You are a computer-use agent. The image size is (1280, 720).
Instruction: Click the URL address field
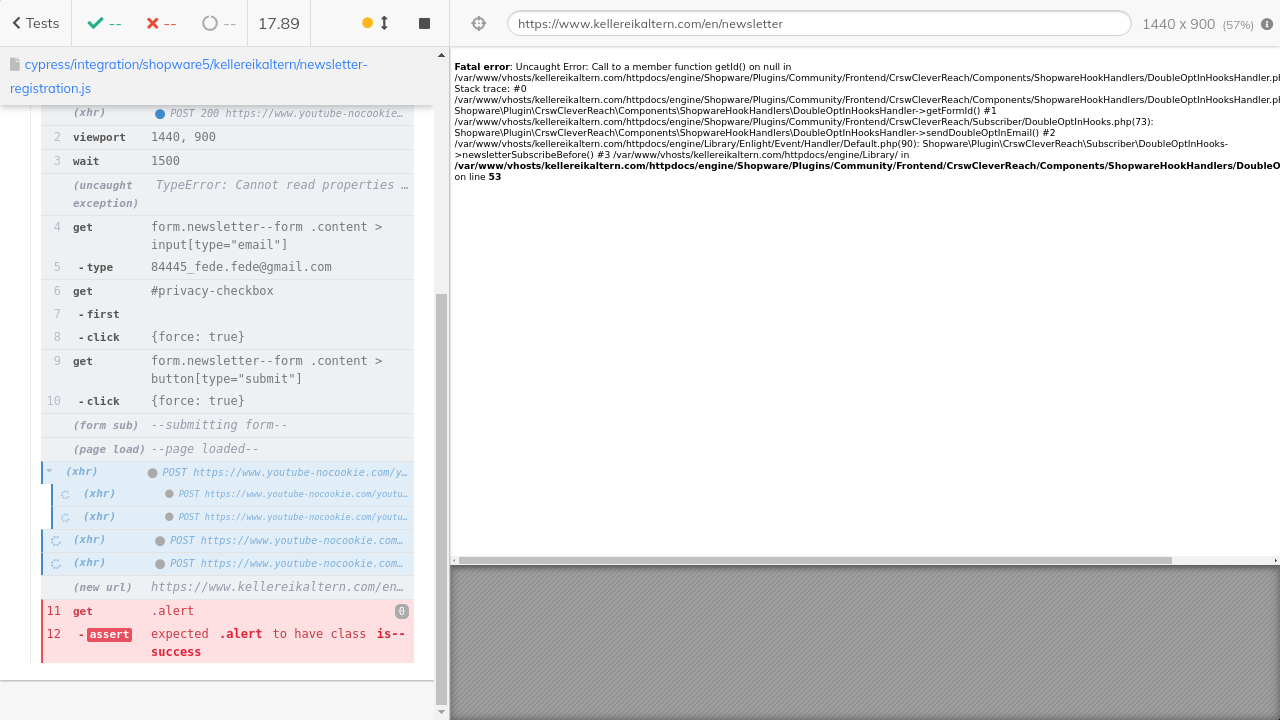pos(818,23)
